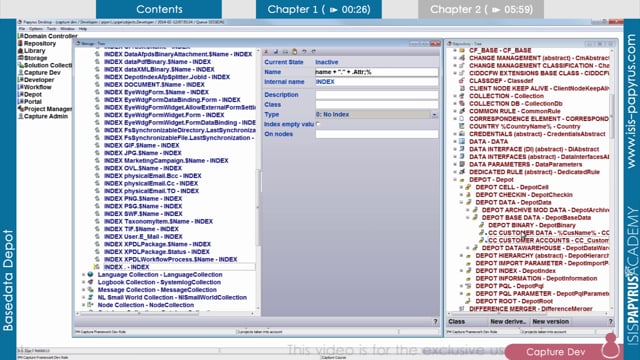Click the On nodes input field

pos(377,134)
